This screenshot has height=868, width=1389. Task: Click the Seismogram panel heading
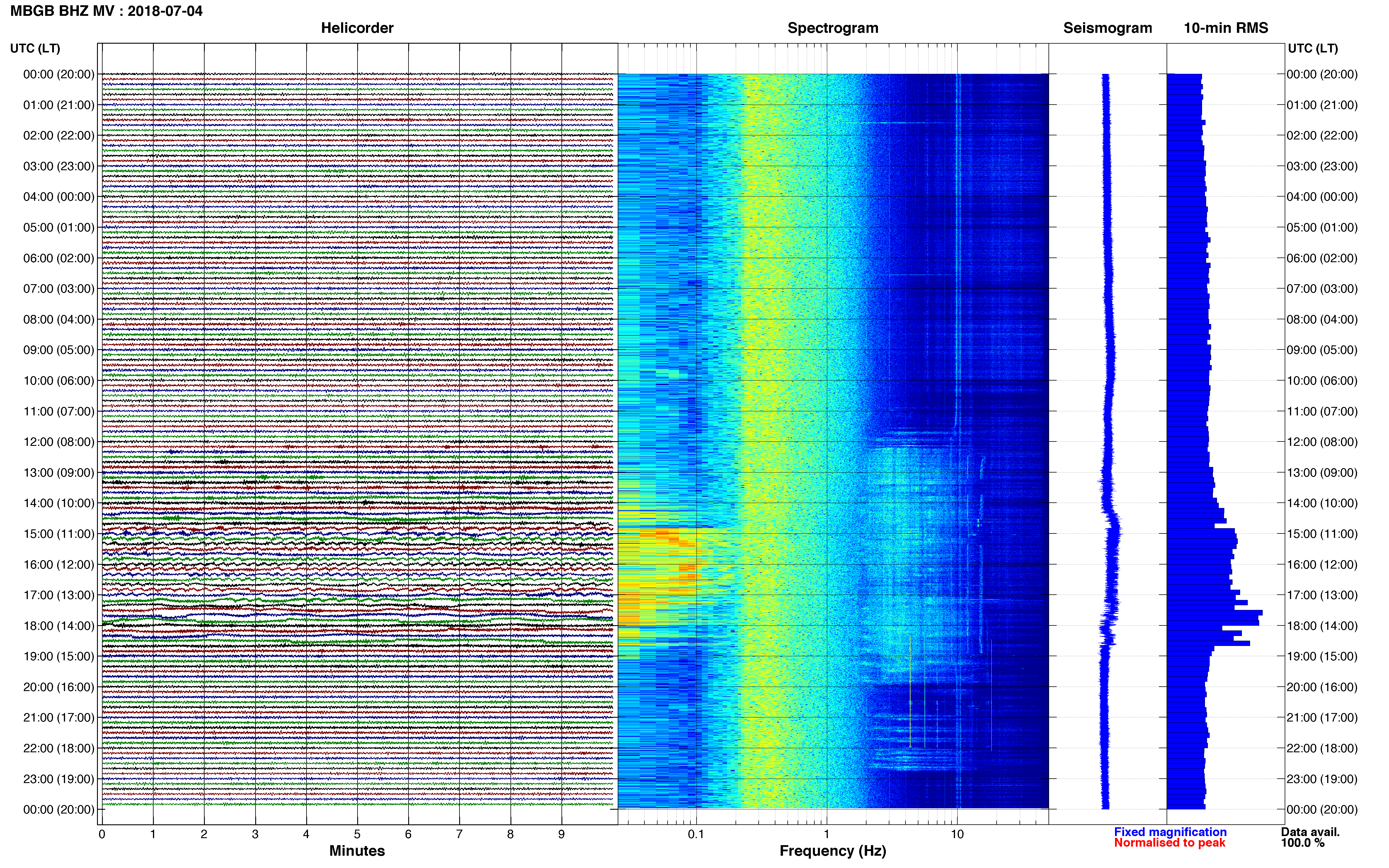[1108, 28]
